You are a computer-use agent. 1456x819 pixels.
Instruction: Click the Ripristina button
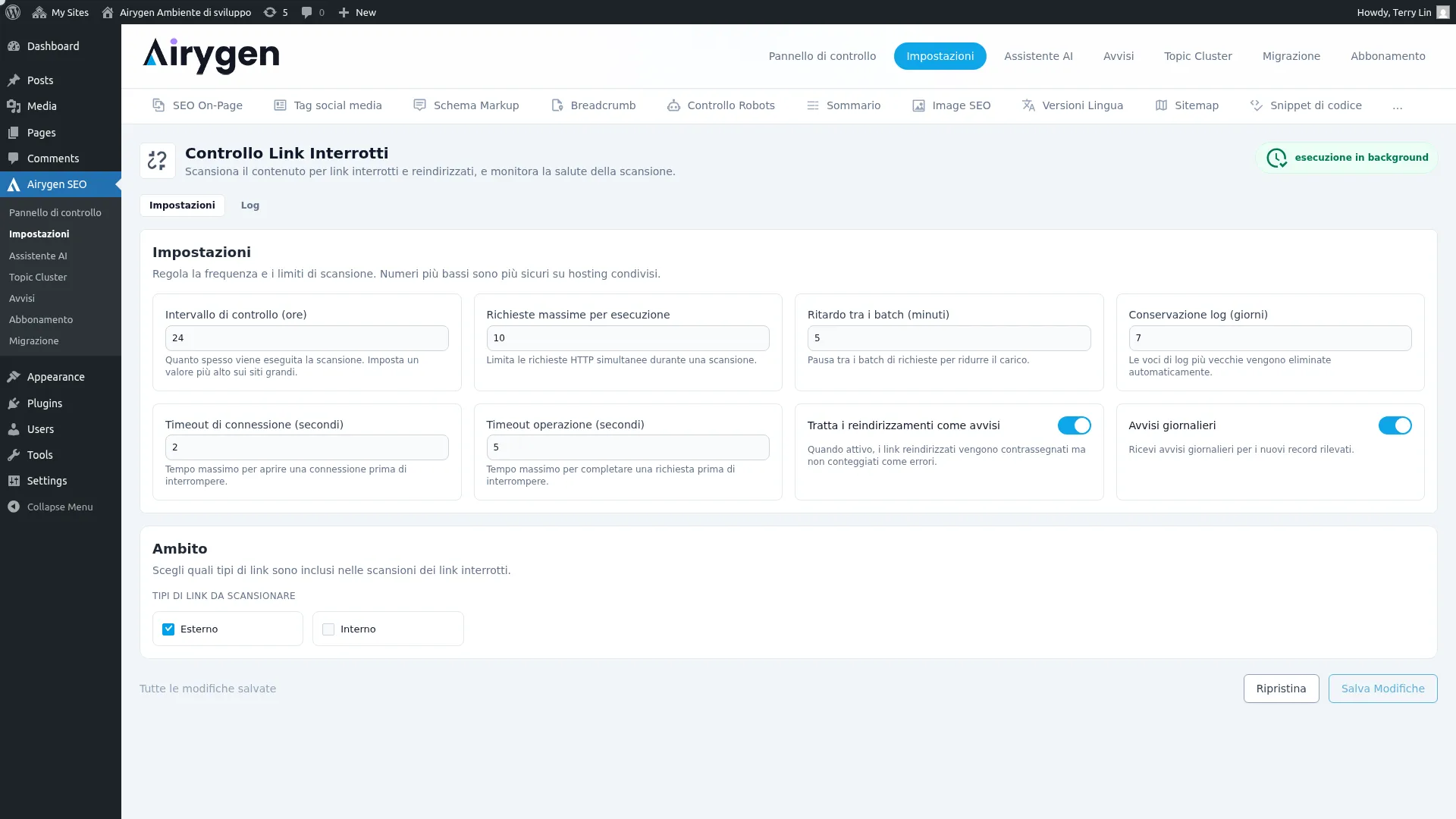click(x=1281, y=689)
